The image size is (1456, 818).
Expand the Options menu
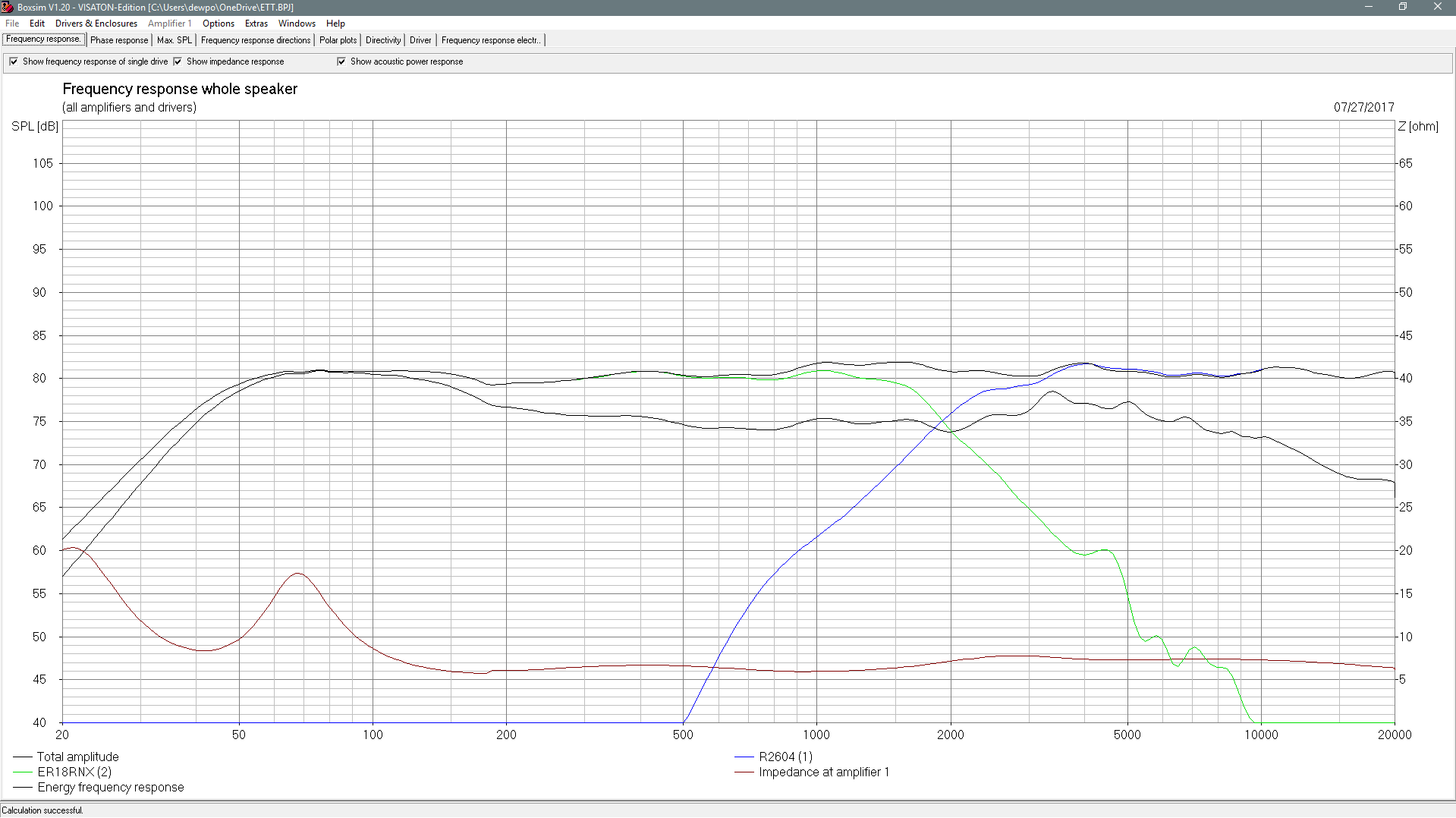pos(218,24)
